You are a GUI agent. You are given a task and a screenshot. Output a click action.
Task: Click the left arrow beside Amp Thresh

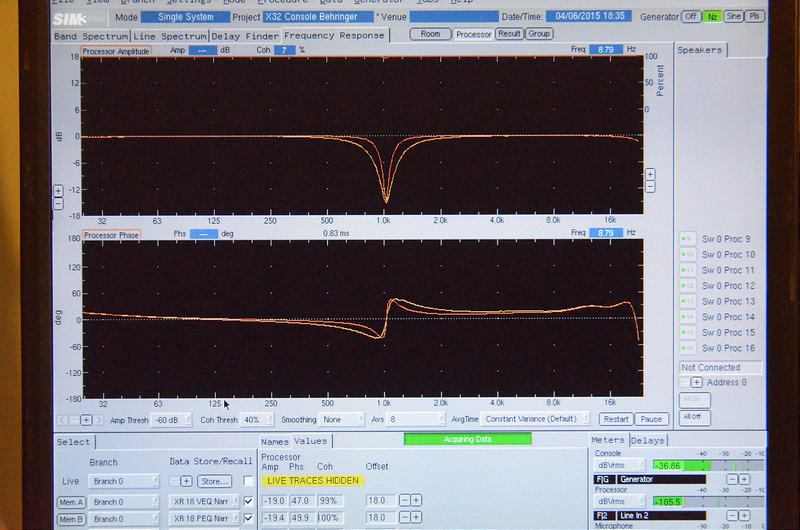click(62, 420)
